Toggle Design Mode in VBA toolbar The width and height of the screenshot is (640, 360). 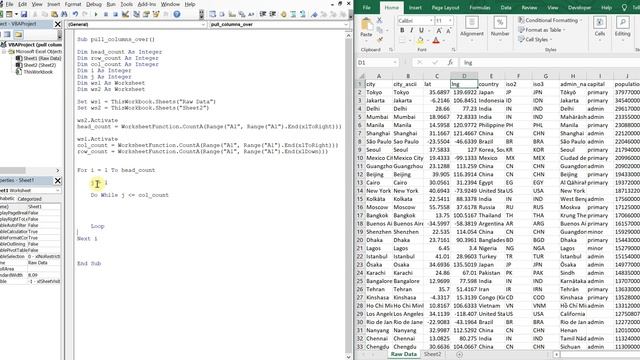pyautogui.click(x=125, y=14)
